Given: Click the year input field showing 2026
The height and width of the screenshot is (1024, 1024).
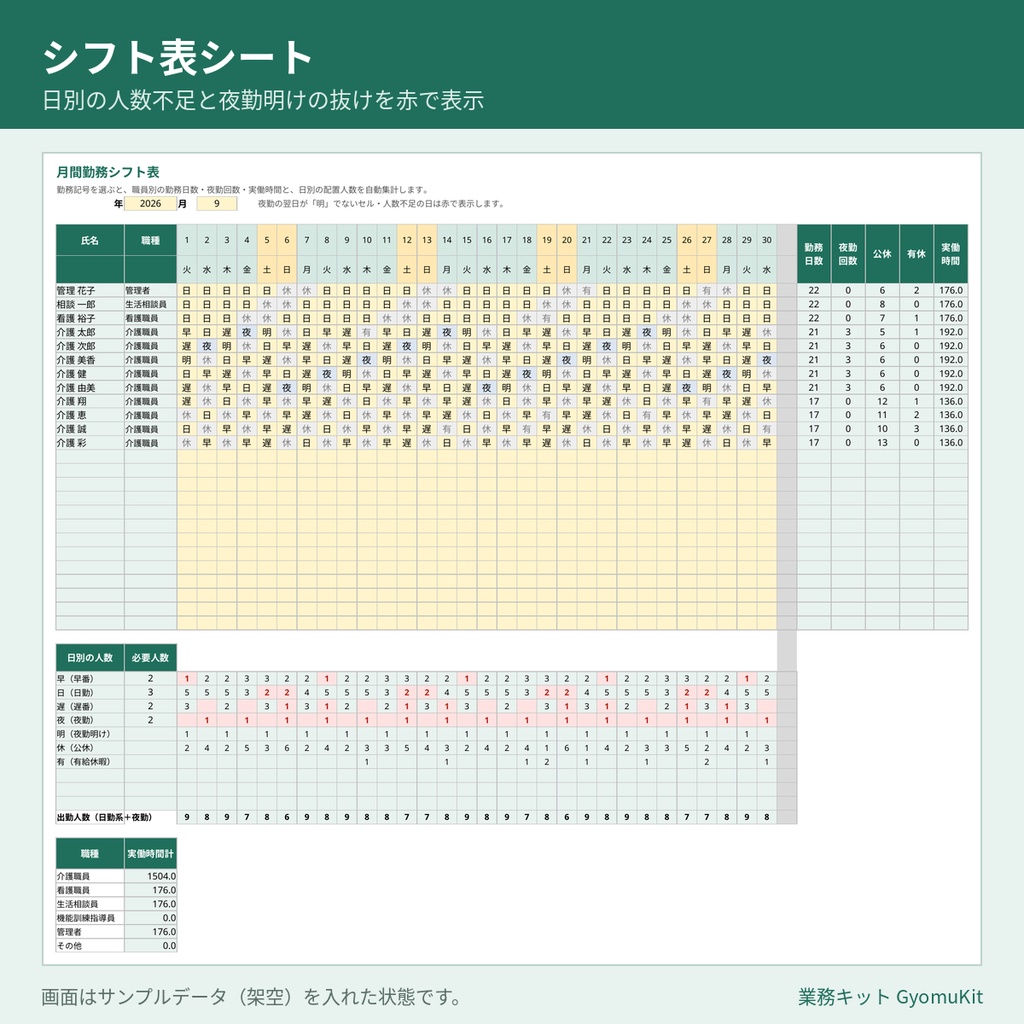Looking at the screenshot, I should [x=150, y=204].
